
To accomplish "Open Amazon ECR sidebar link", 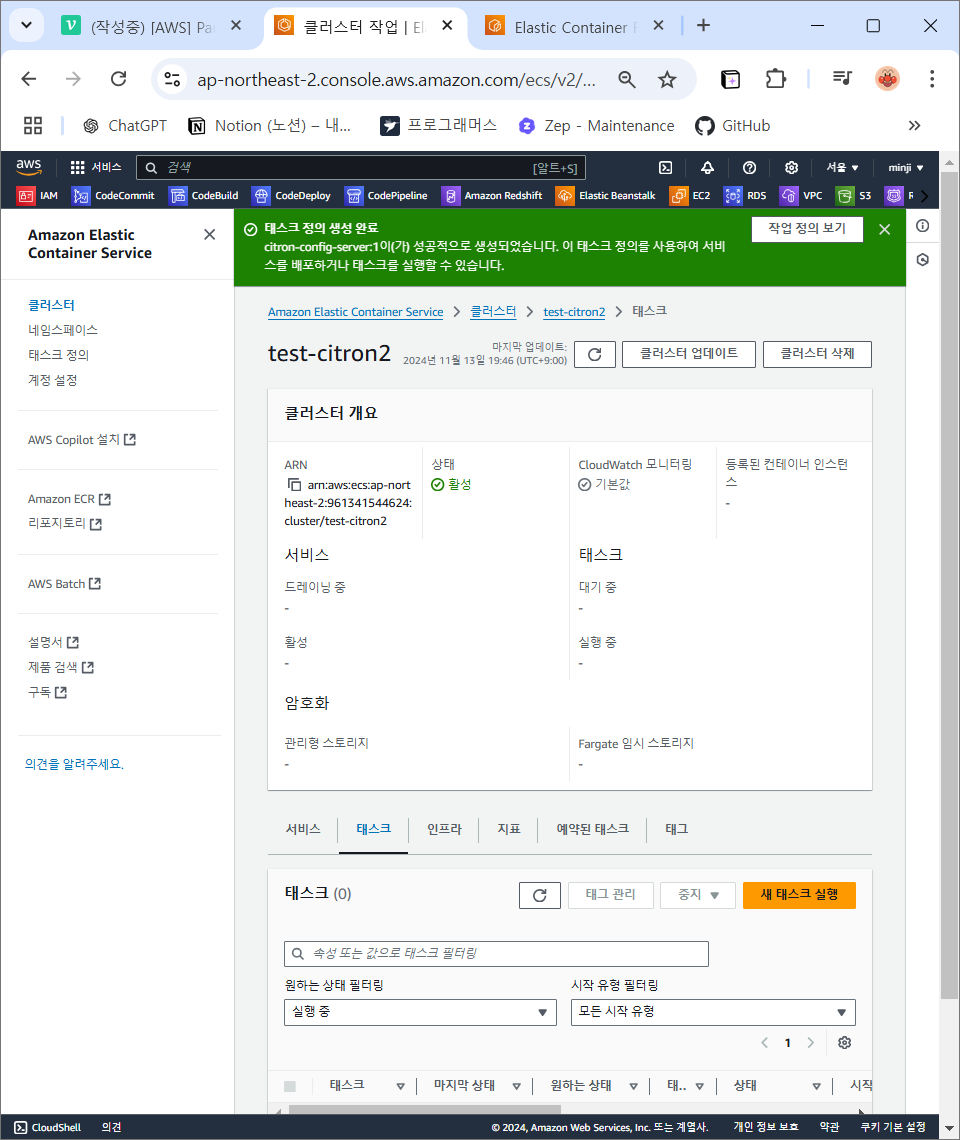I will pos(69,499).
